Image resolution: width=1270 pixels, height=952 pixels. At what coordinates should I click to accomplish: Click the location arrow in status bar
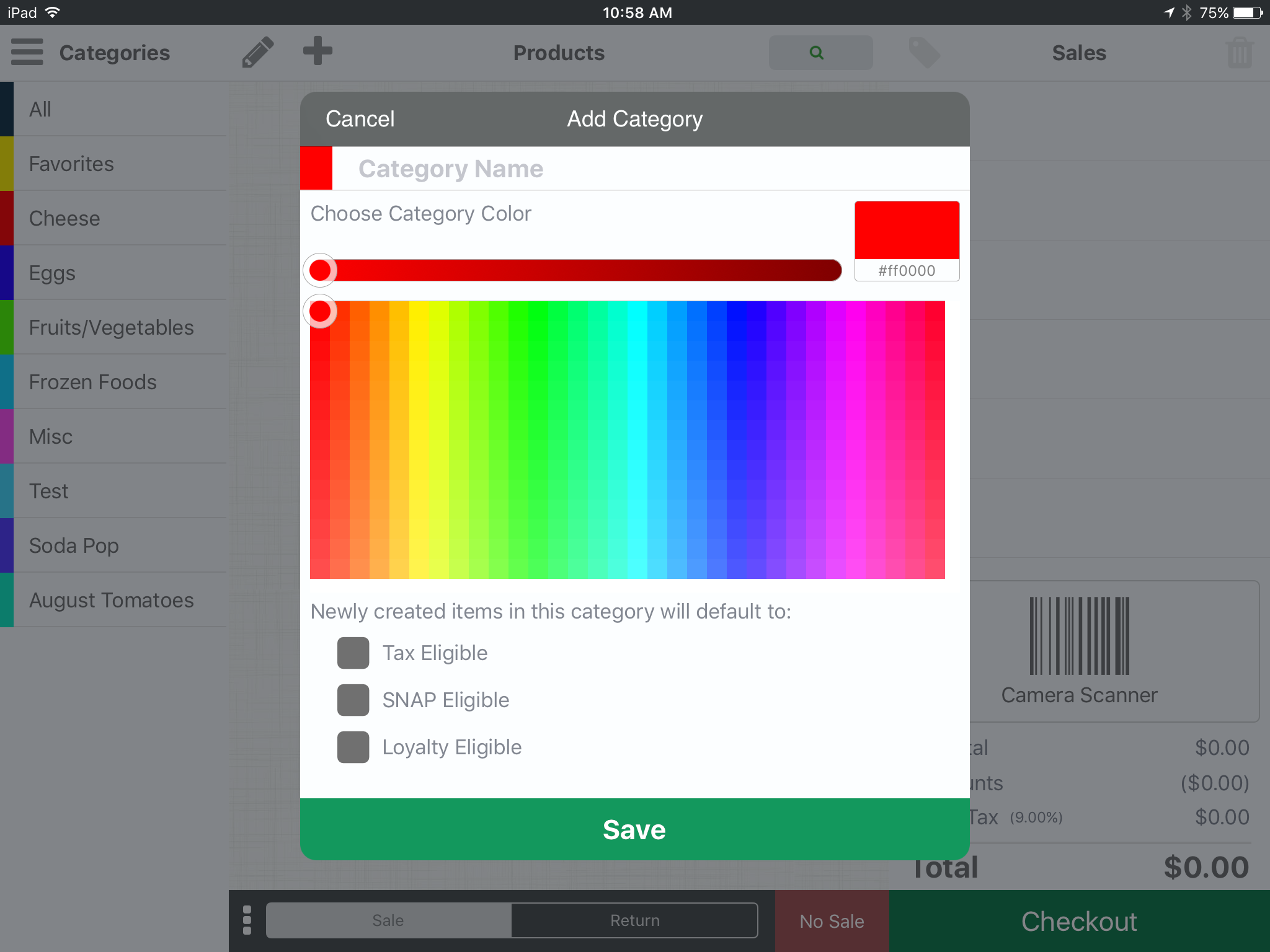coord(1169,12)
